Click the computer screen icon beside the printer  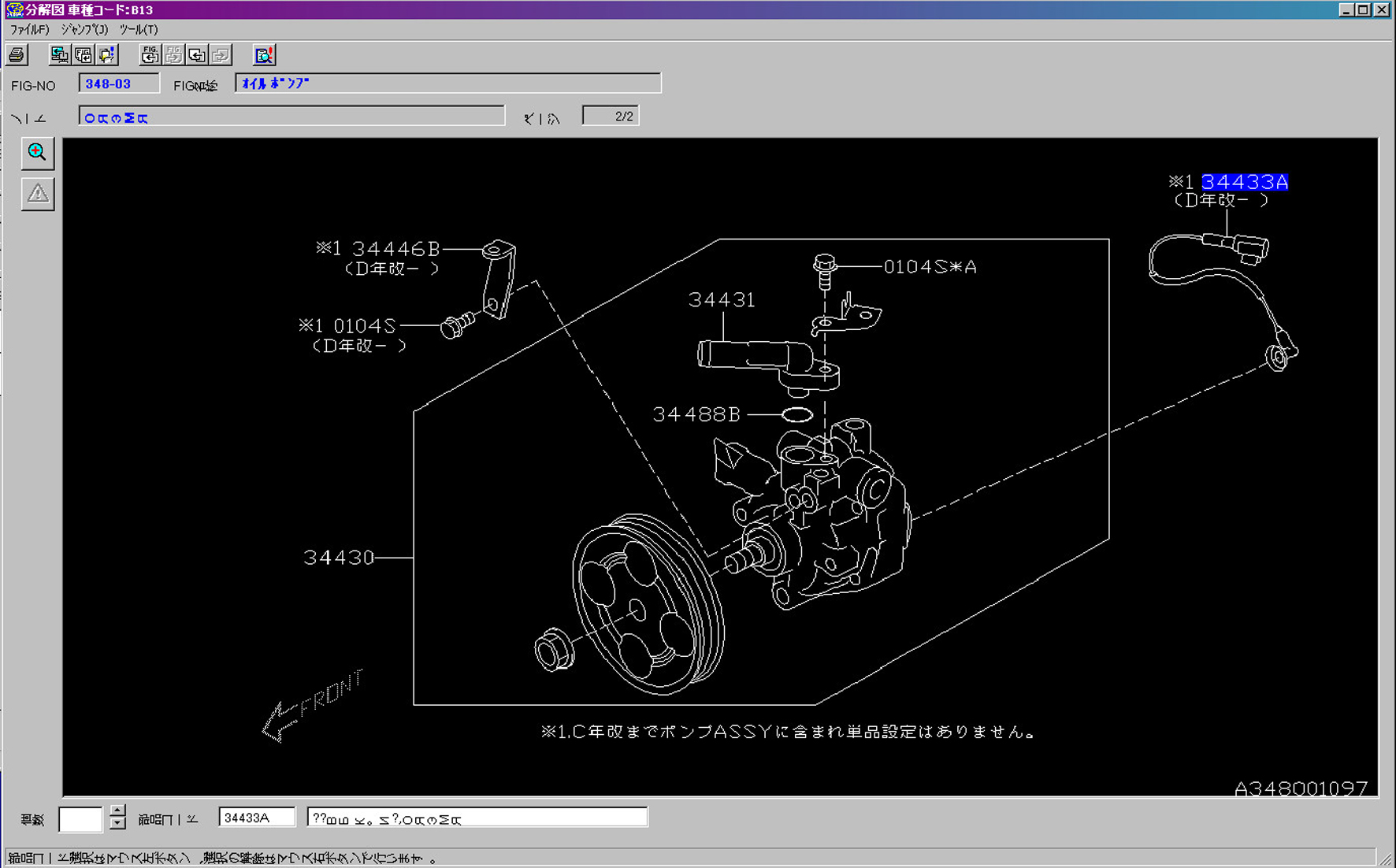pos(59,55)
